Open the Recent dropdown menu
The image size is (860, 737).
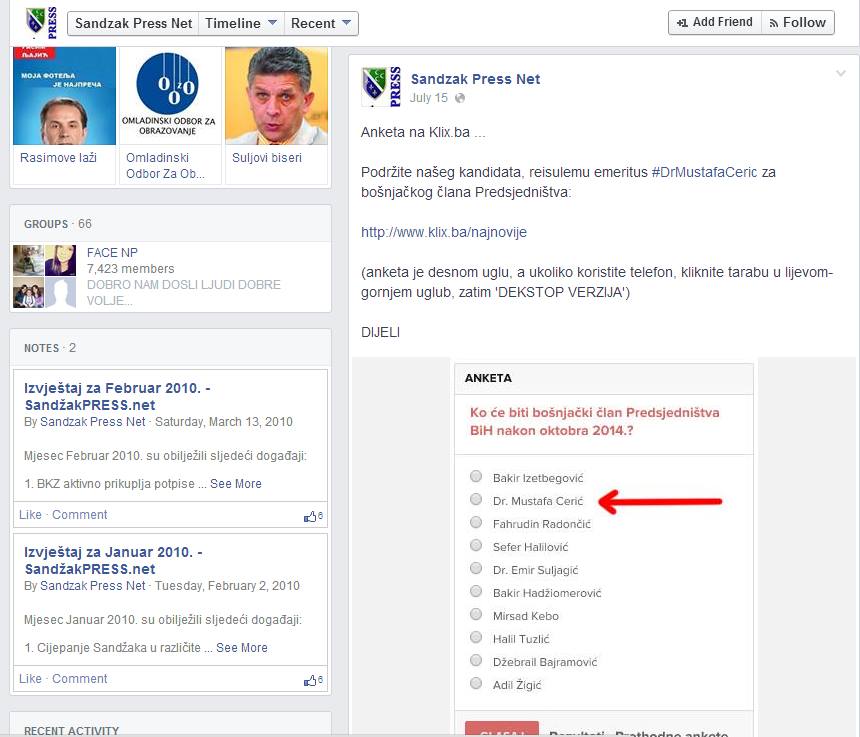[321, 23]
